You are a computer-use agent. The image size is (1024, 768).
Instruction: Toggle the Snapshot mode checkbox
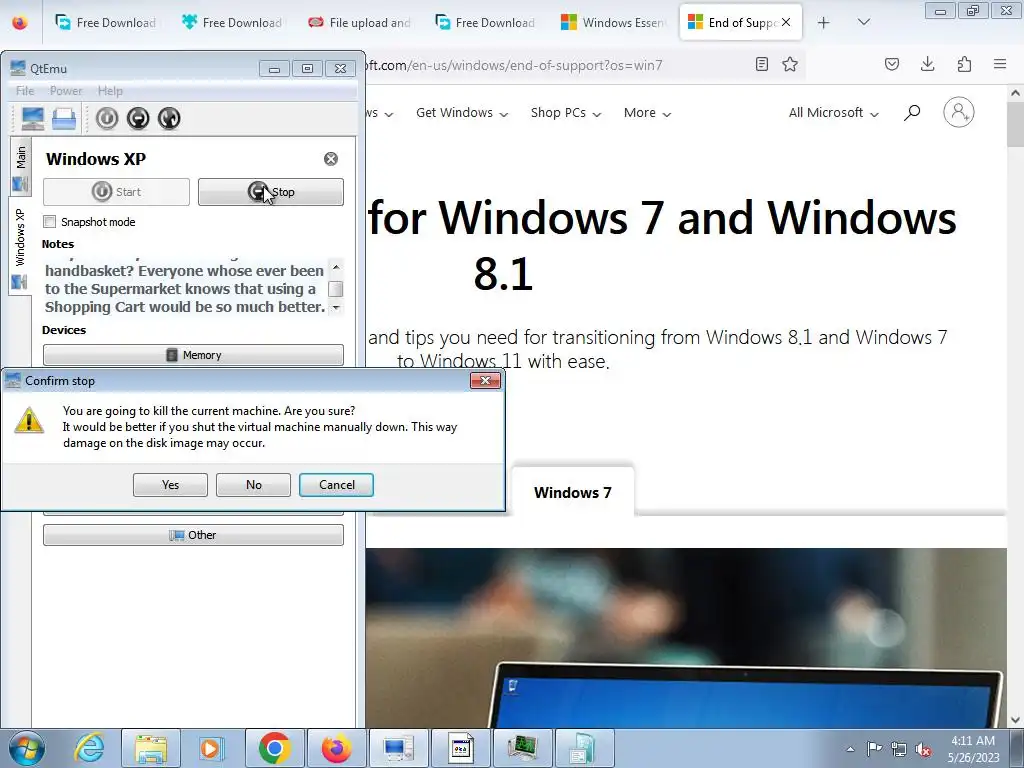pos(50,221)
